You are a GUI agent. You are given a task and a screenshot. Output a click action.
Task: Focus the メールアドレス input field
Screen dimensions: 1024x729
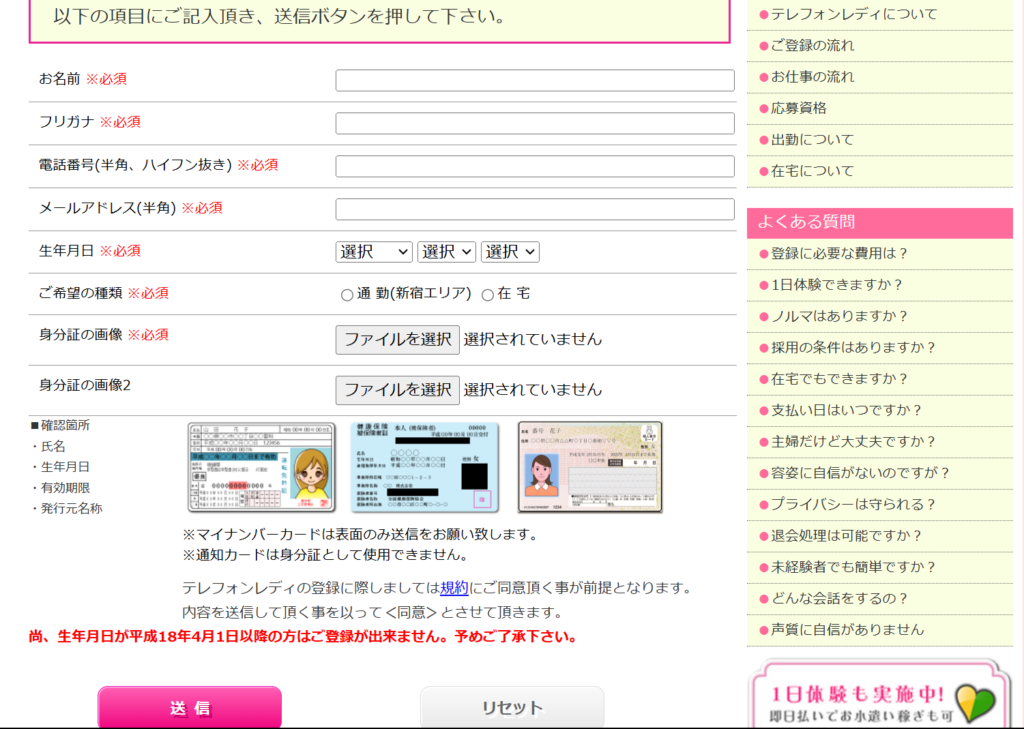tap(535, 209)
